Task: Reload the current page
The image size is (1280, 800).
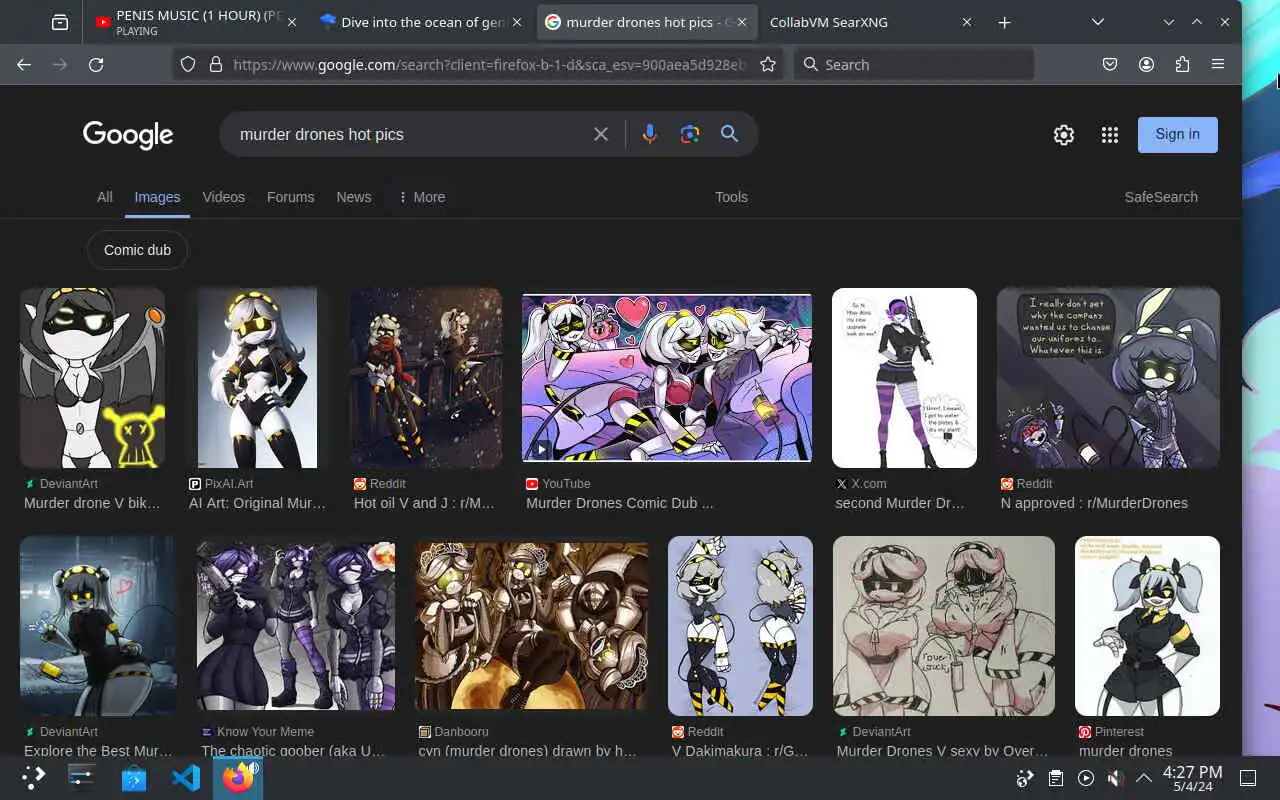Action: pos(96,64)
